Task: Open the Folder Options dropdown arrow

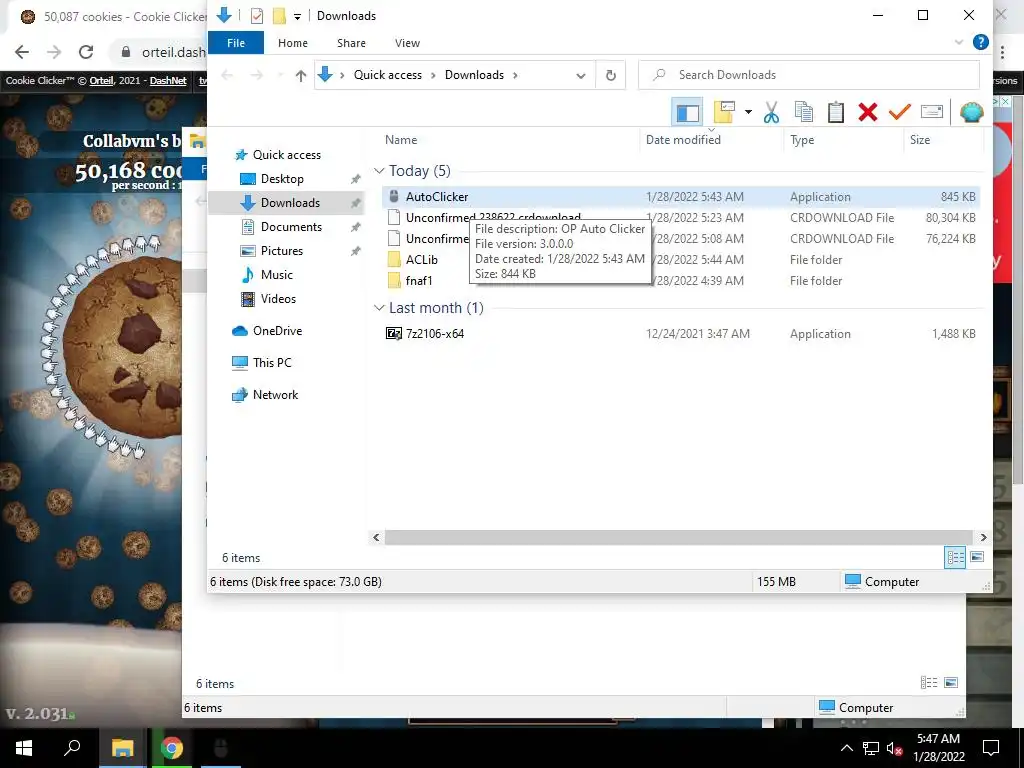Action: [748, 112]
